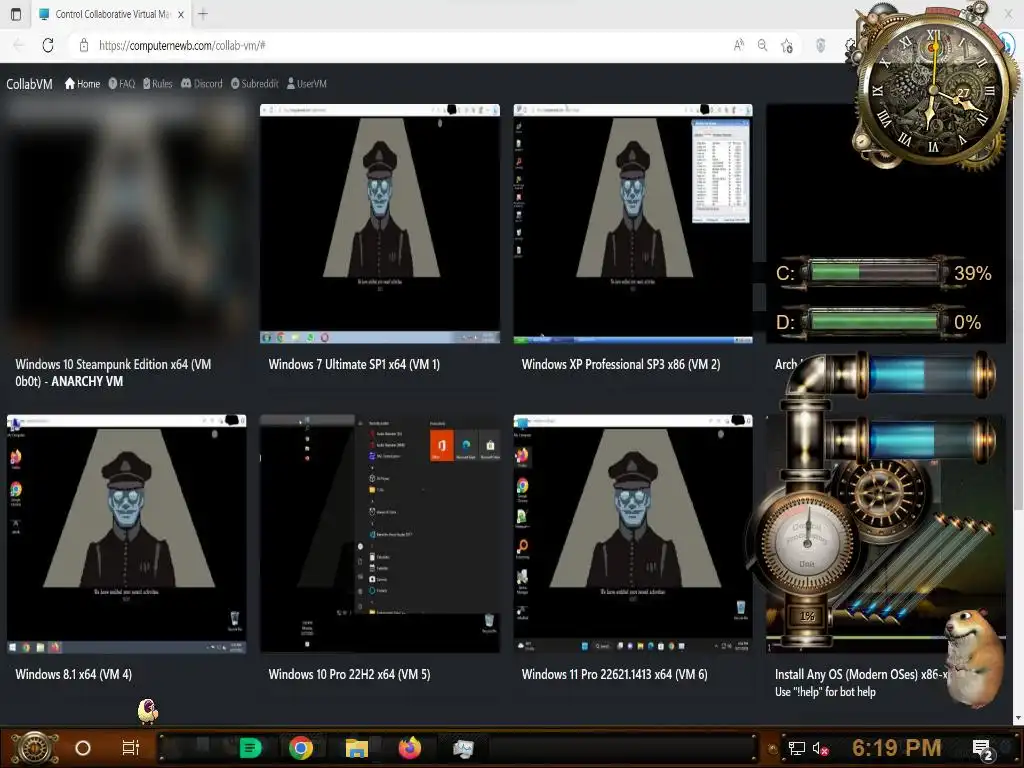Go back with the browser back arrow
The height and width of the screenshot is (768, 1024).
click(x=18, y=45)
